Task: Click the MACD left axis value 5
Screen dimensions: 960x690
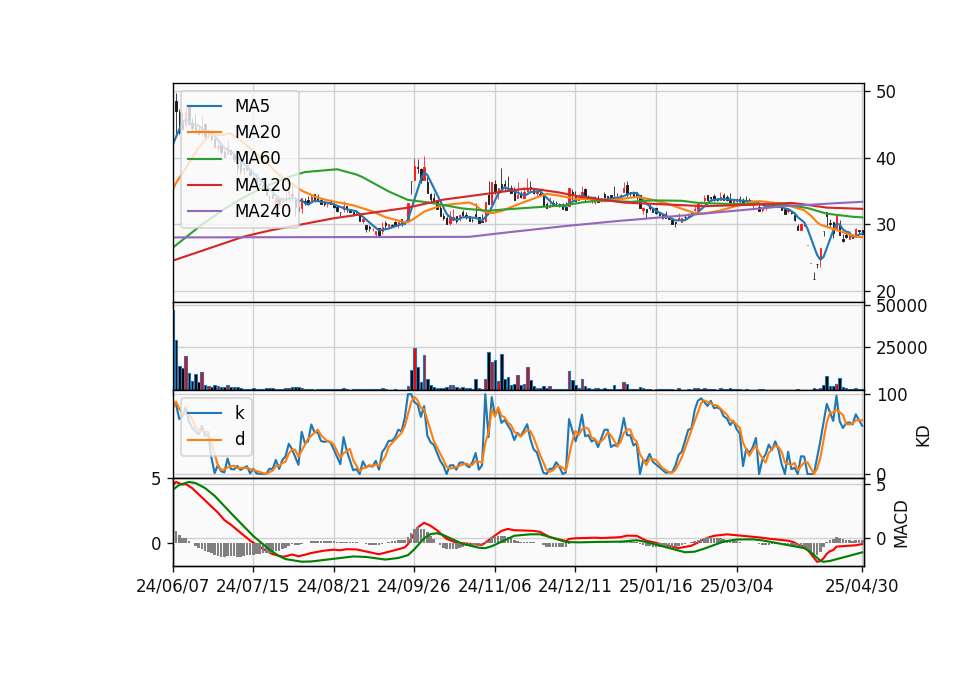Action: [156, 478]
